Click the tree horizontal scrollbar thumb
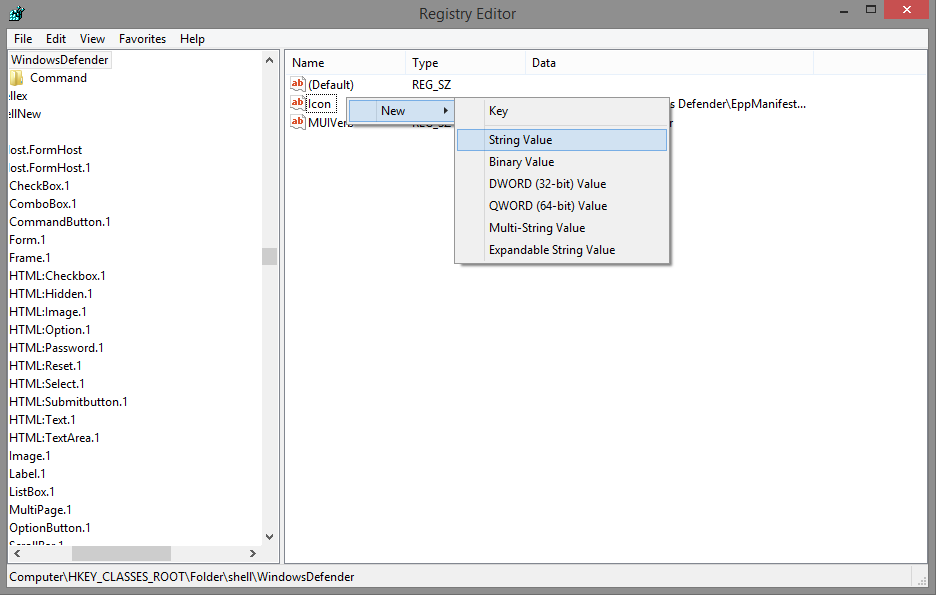936x595 pixels. (122, 554)
